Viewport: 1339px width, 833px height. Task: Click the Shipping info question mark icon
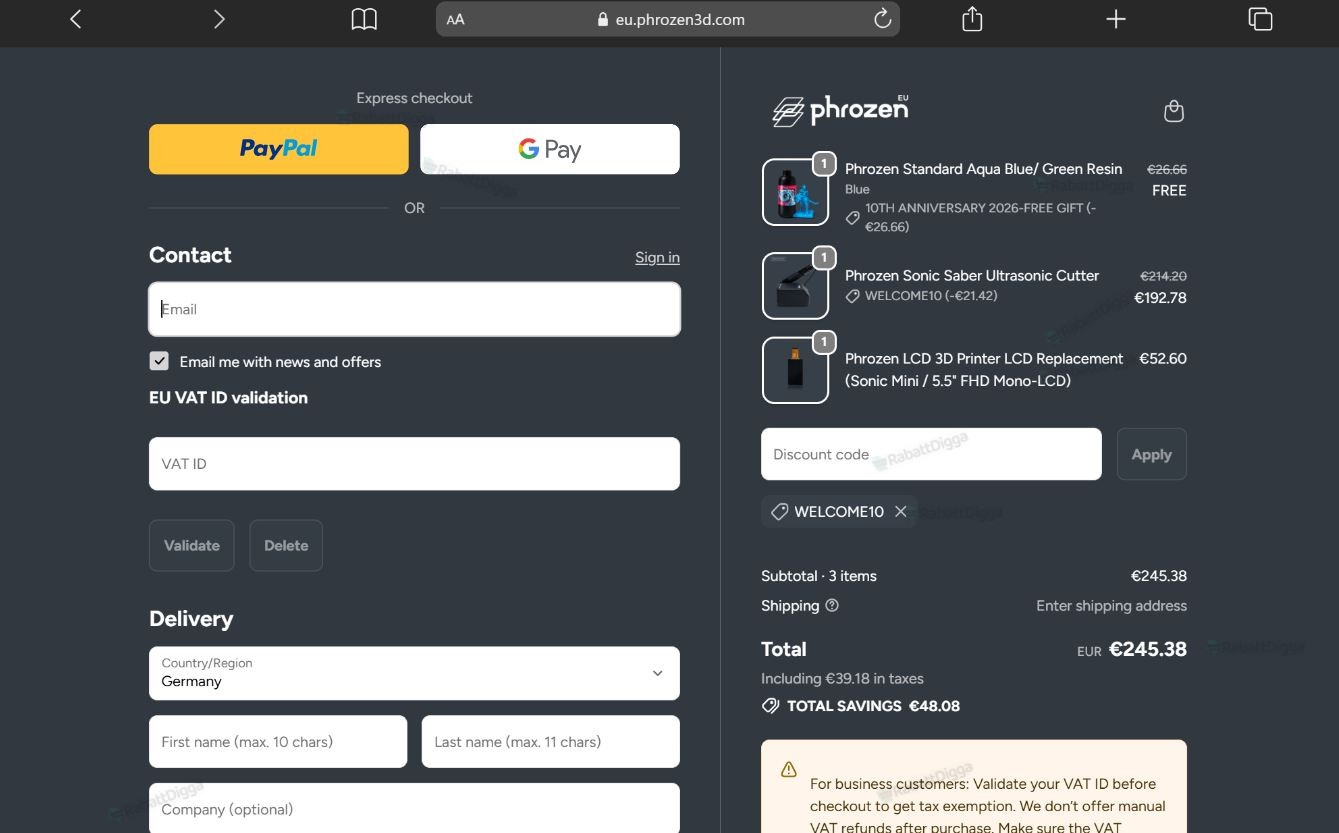tap(832, 605)
